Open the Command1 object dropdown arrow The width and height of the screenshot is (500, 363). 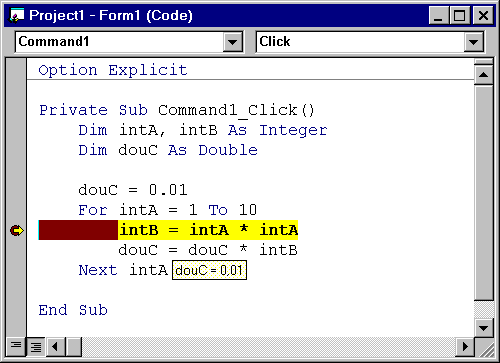tap(232, 42)
